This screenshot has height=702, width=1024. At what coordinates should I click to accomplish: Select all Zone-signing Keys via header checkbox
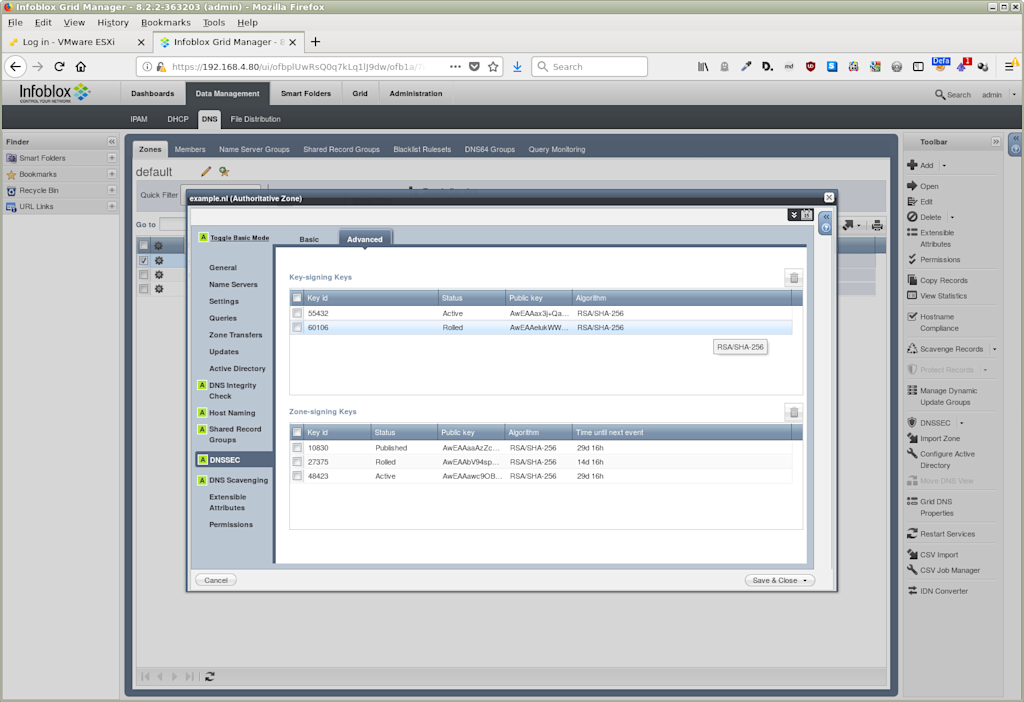297,432
